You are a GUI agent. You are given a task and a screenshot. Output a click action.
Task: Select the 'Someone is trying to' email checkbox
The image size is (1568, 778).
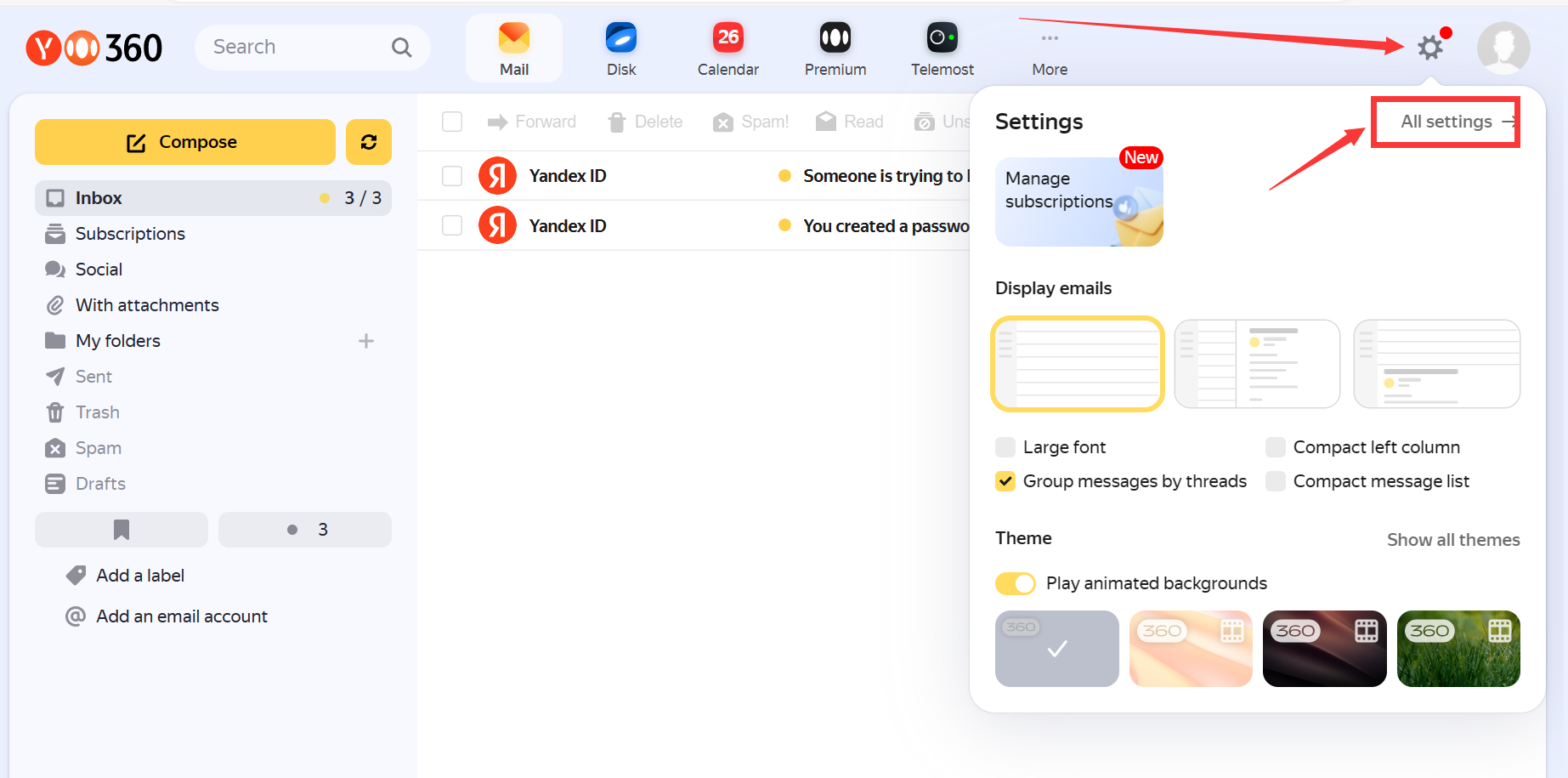[452, 176]
